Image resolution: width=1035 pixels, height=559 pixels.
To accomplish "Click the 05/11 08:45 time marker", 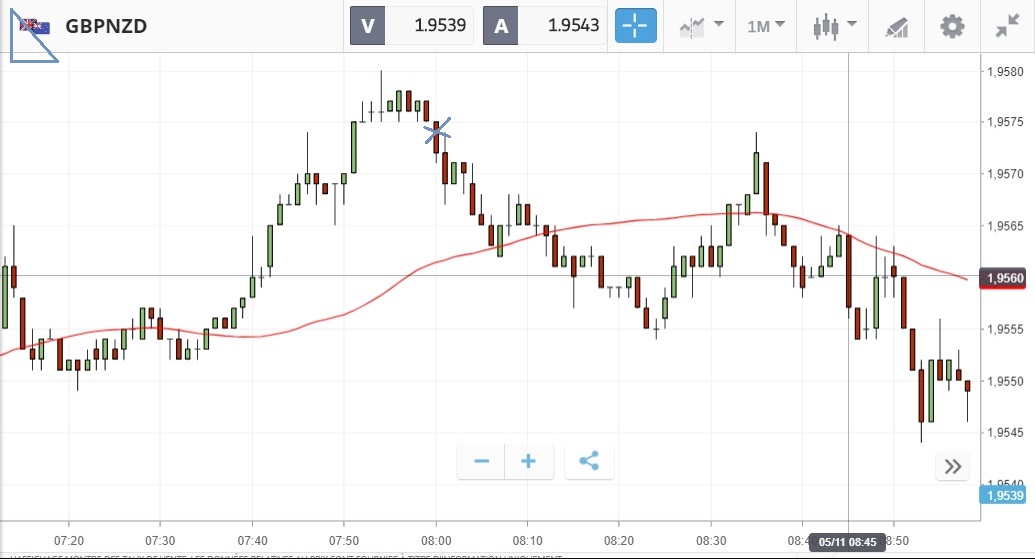I will (x=848, y=541).
